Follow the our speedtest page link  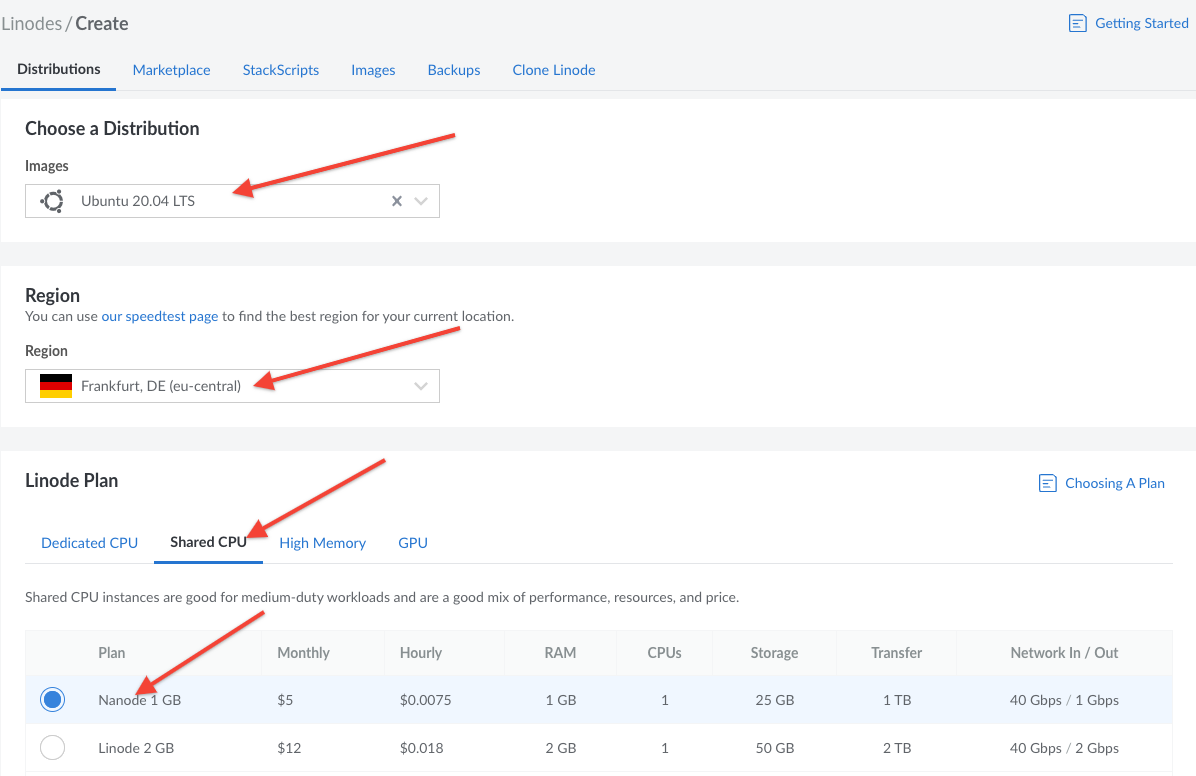(x=160, y=316)
